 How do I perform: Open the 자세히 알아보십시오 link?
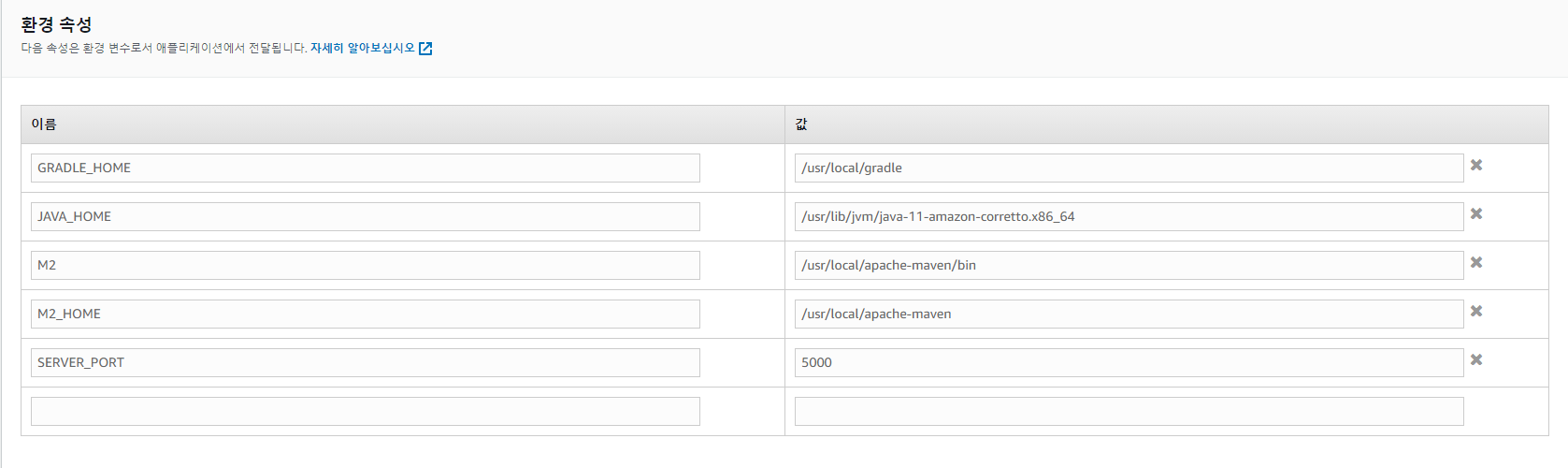click(x=362, y=48)
